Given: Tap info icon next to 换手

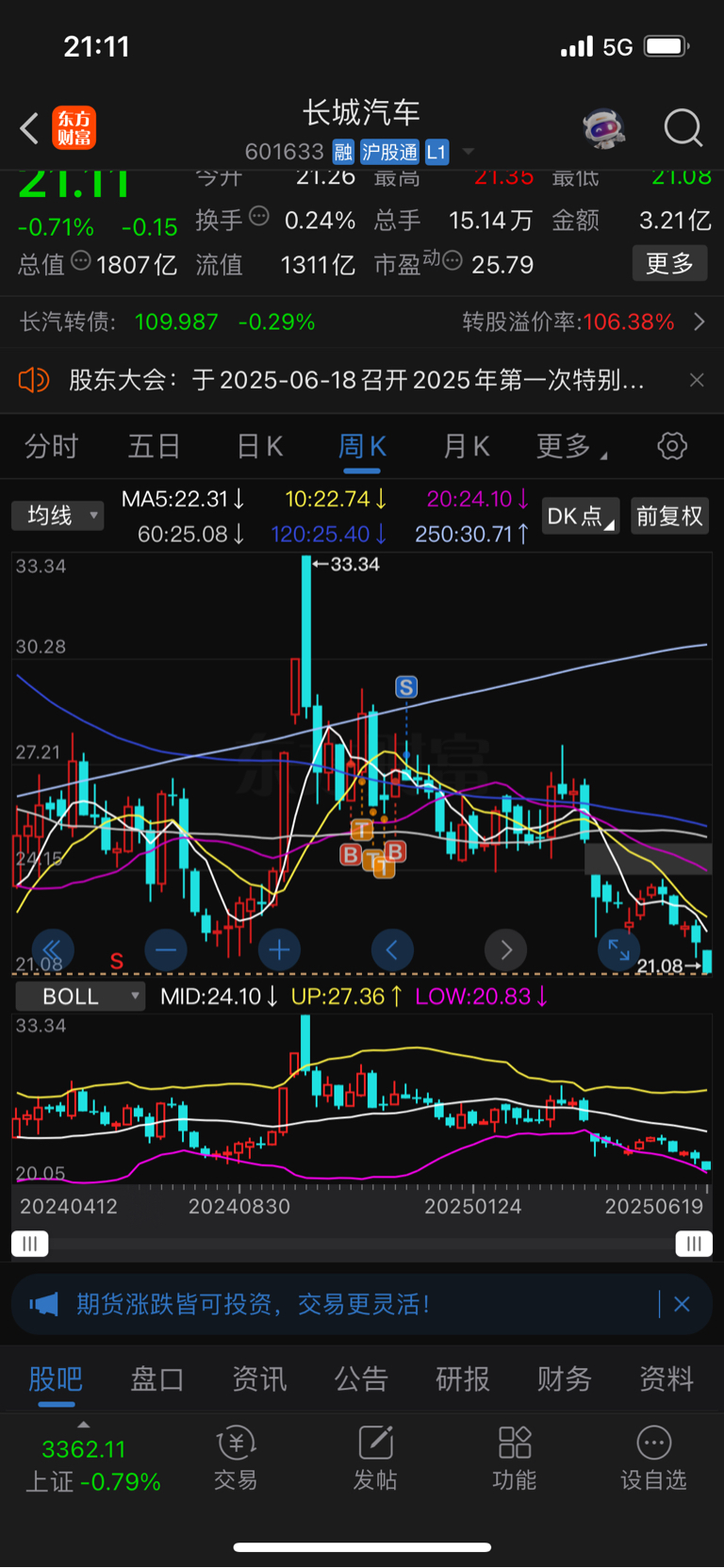Looking at the screenshot, I should tap(259, 217).
